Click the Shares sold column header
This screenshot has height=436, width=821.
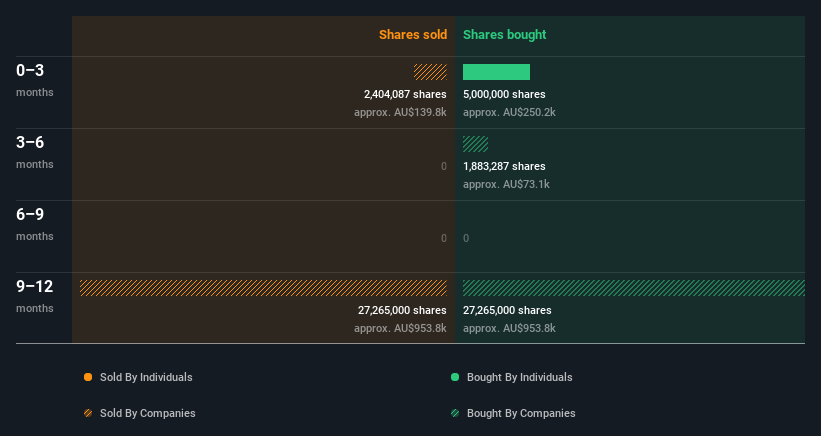[x=413, y=35]
